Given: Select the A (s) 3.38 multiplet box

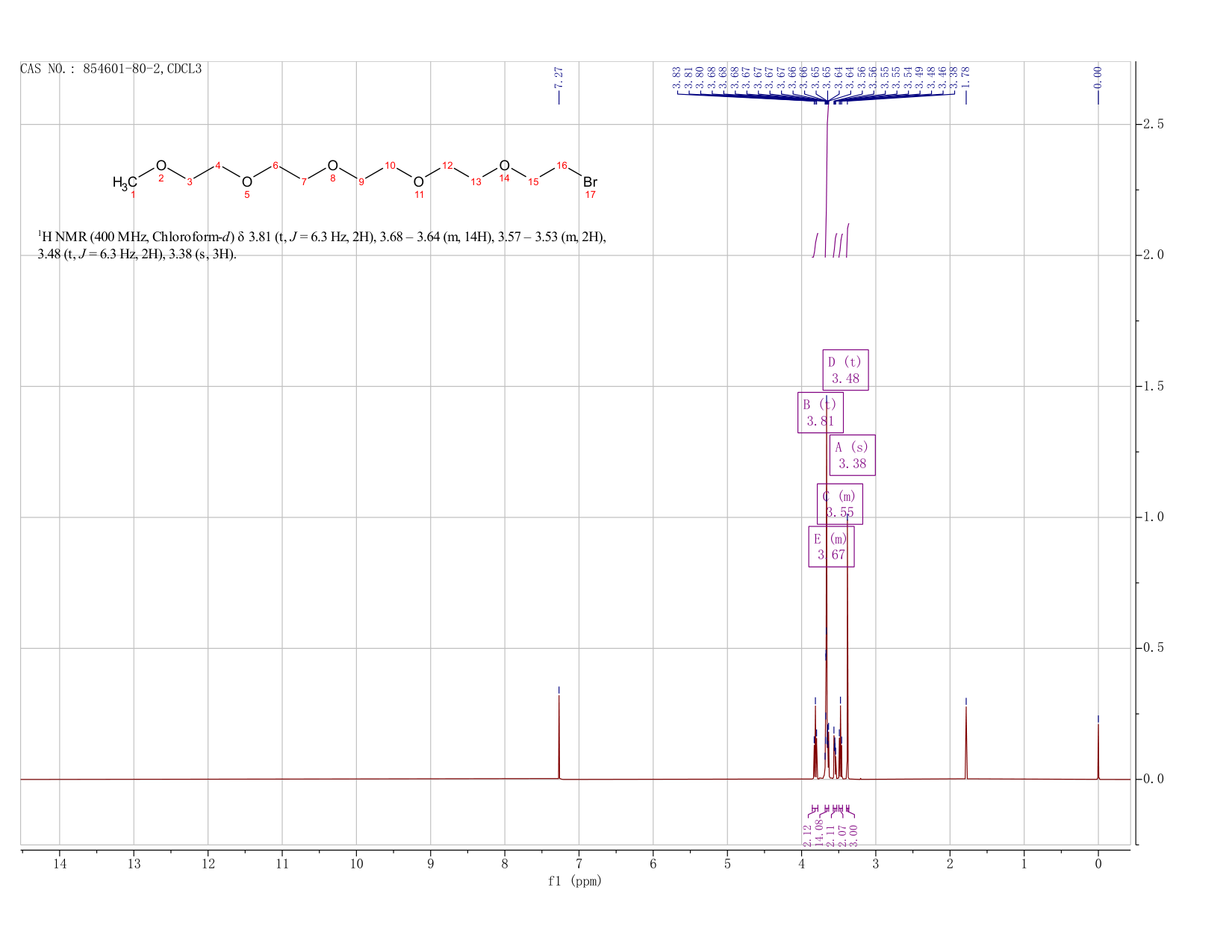Looking at the screenshot, I should click(852, 455).
